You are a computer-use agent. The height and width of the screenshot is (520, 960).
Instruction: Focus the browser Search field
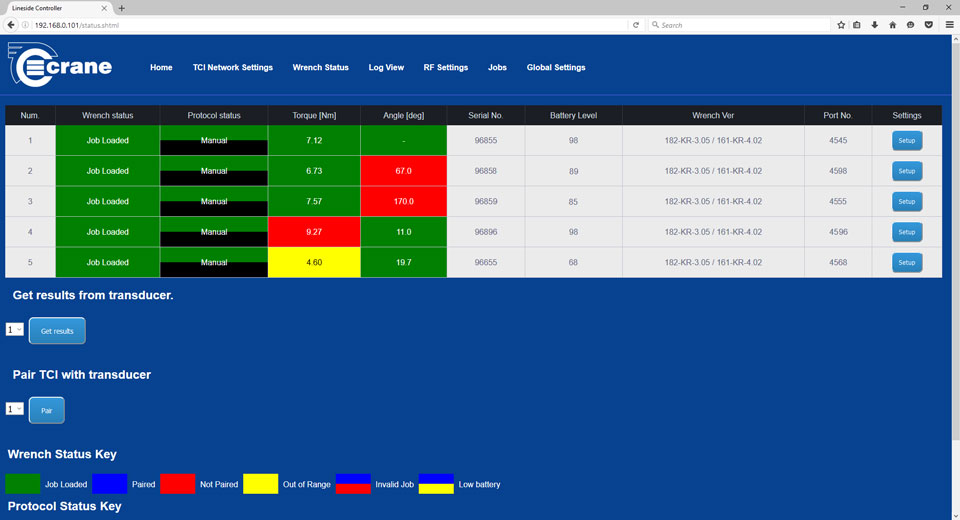point(740,25)
